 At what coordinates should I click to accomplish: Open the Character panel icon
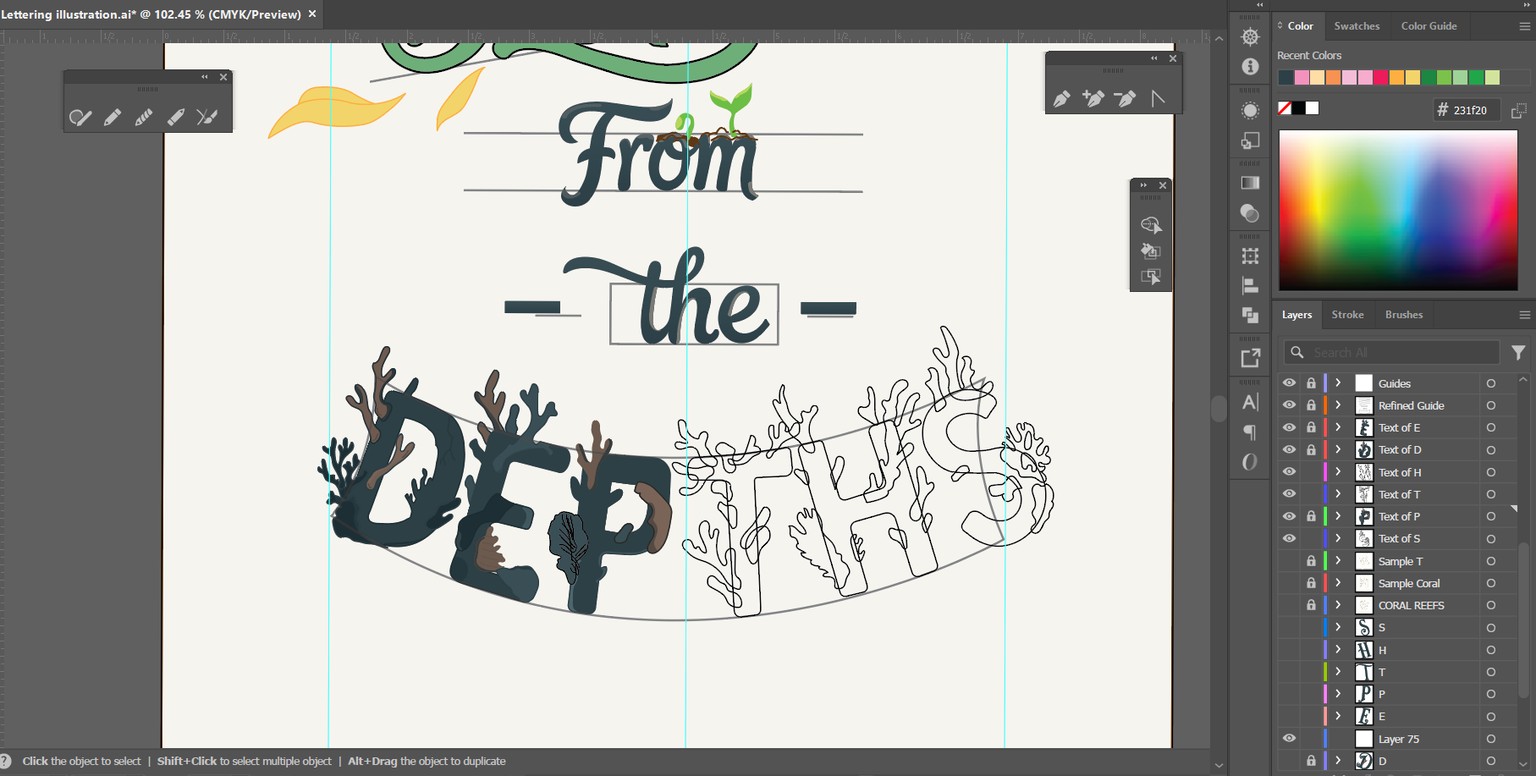pyautogui.click(x=1250, y=402)
